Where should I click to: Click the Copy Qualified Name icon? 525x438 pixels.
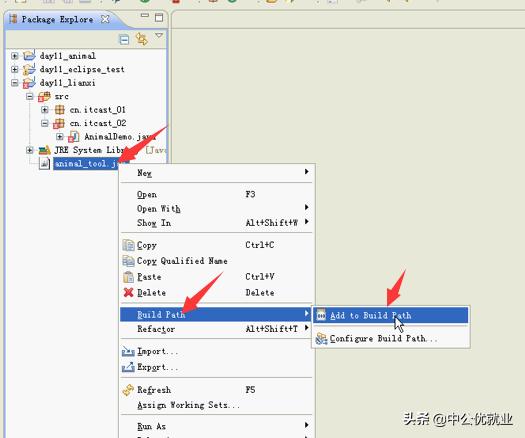click(x=128, y=261)
